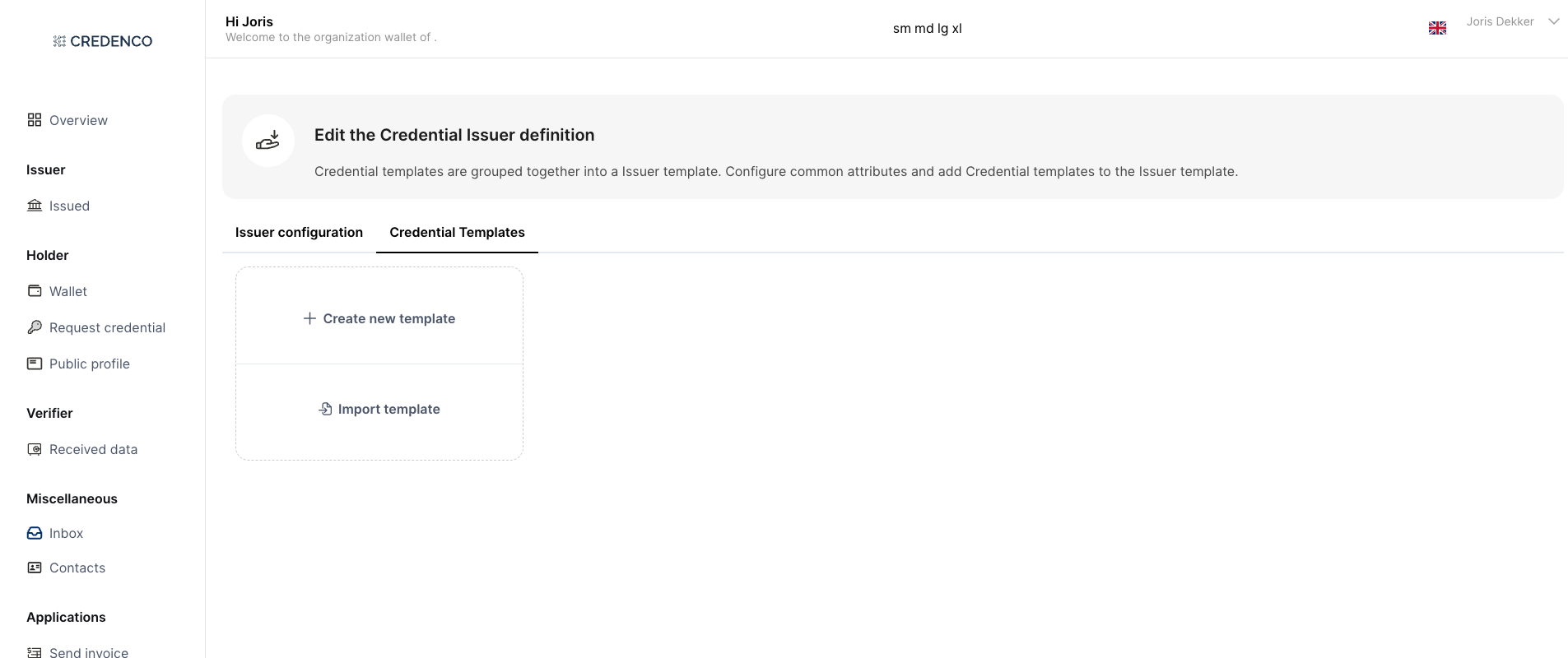Click the Overview grid icon

(x=35, y=120)
